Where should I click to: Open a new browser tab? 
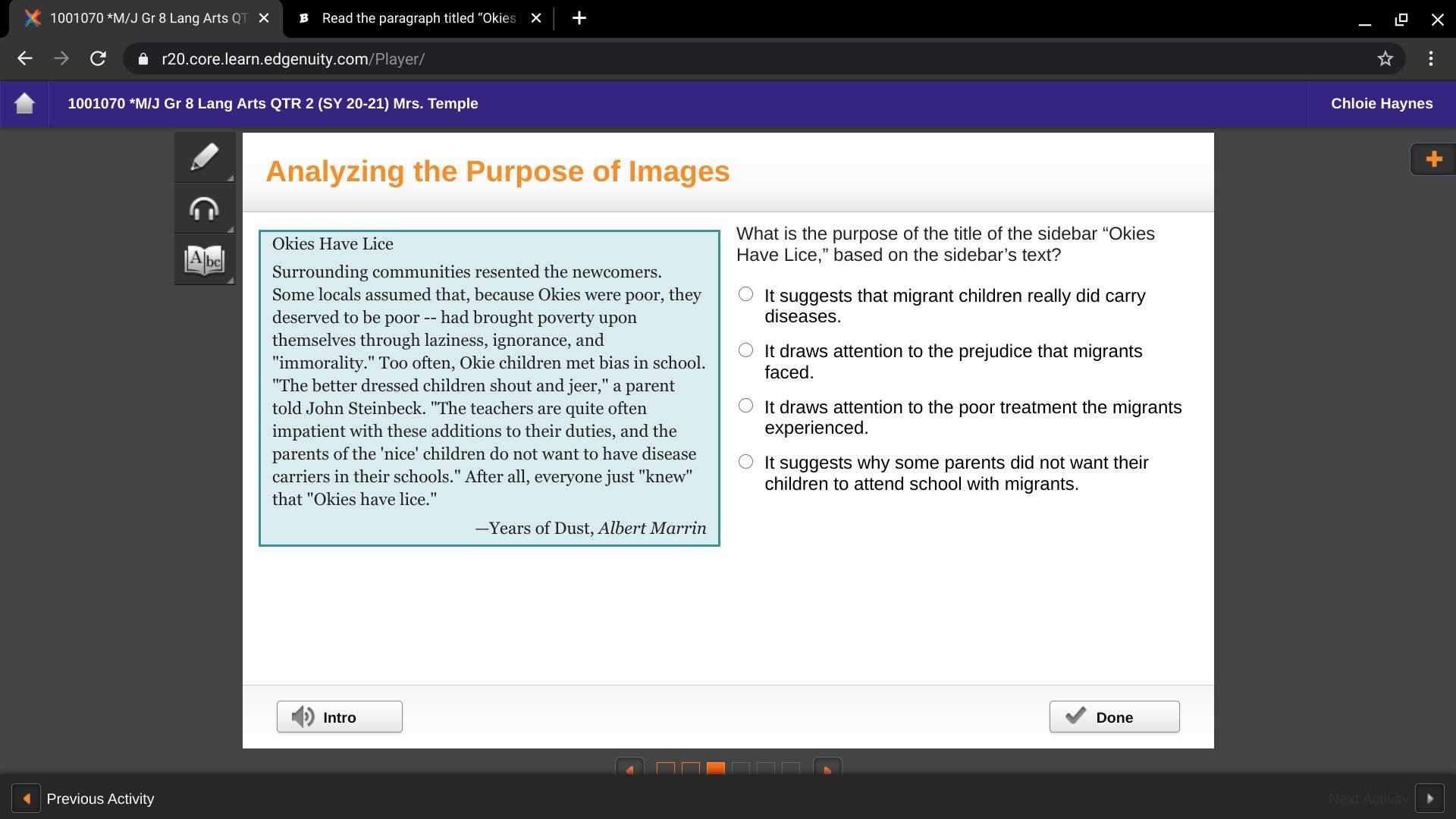(579, 18)
